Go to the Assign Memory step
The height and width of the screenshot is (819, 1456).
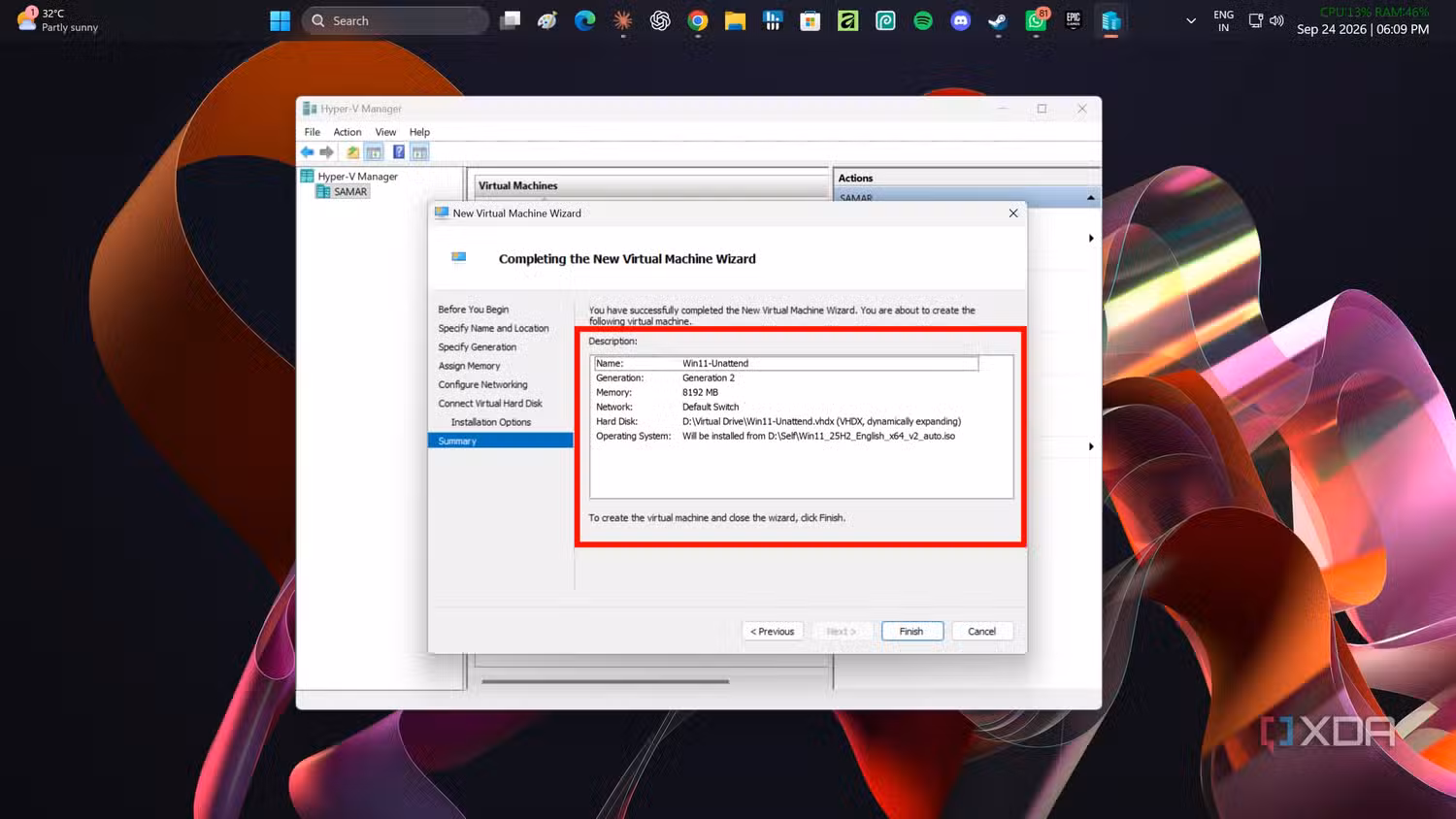(x=470, y=366)
